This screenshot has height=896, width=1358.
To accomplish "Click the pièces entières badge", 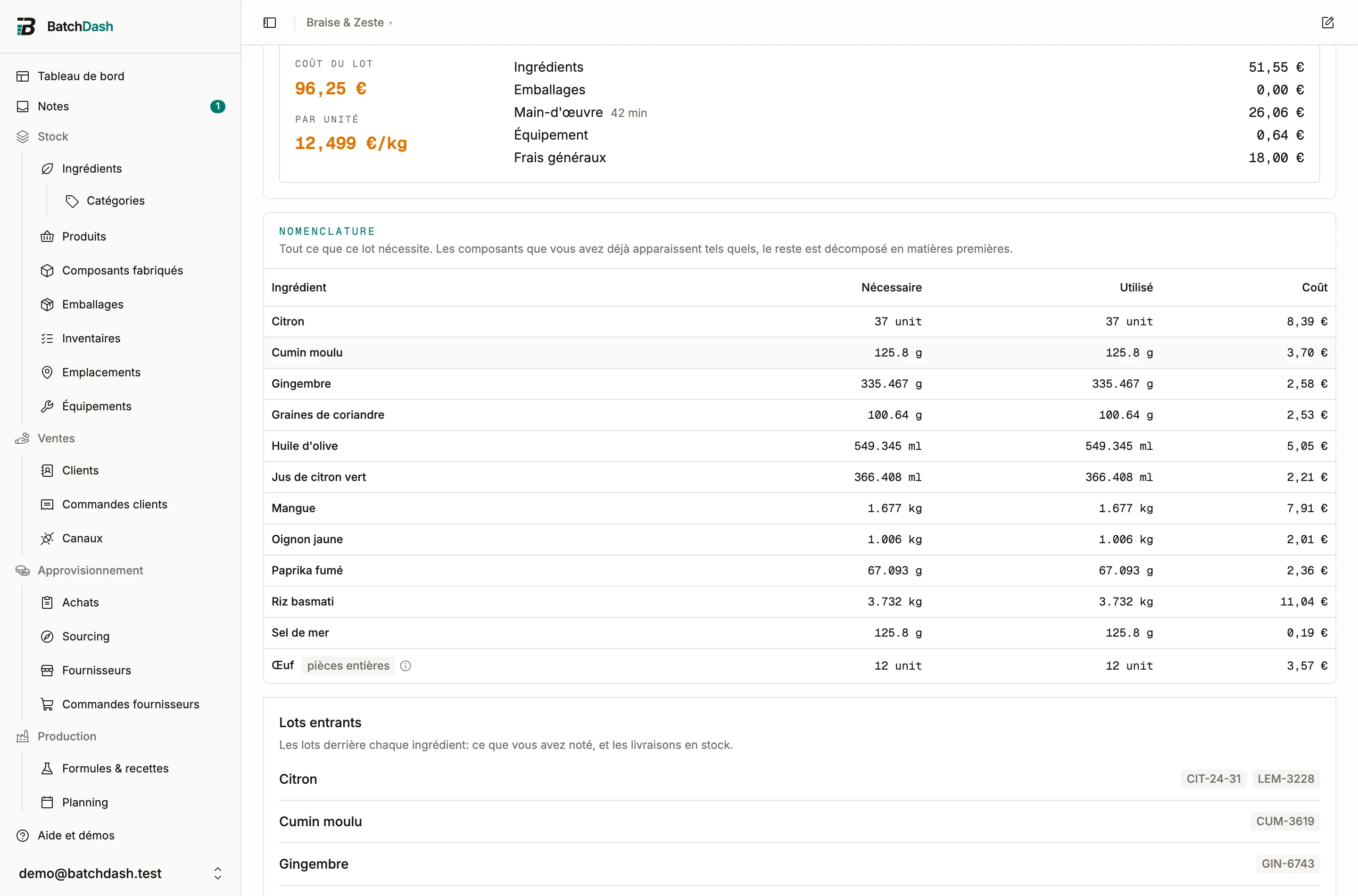I will coord(348,666).
